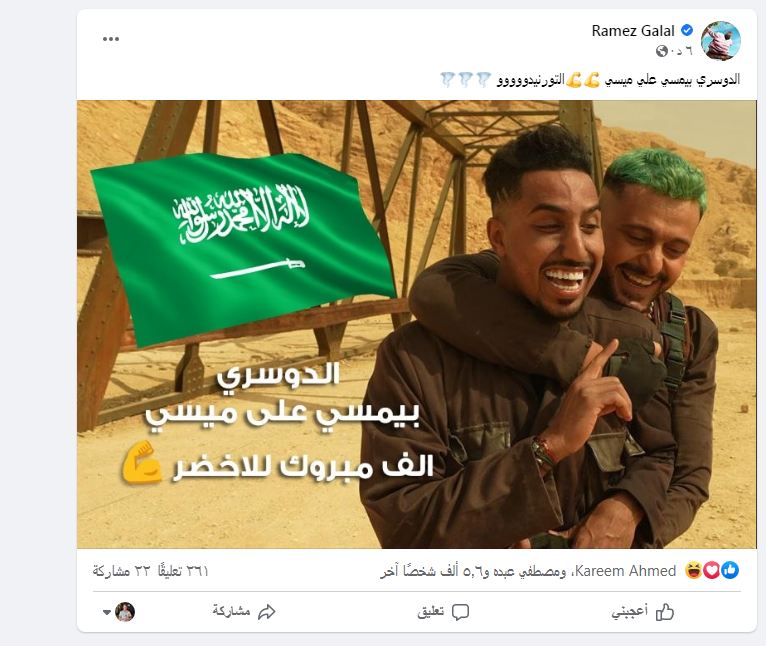This screenshot has width=766, height=646.
Task: Open the post photo with Saudi flag
Action: click(x=417, y=324)
